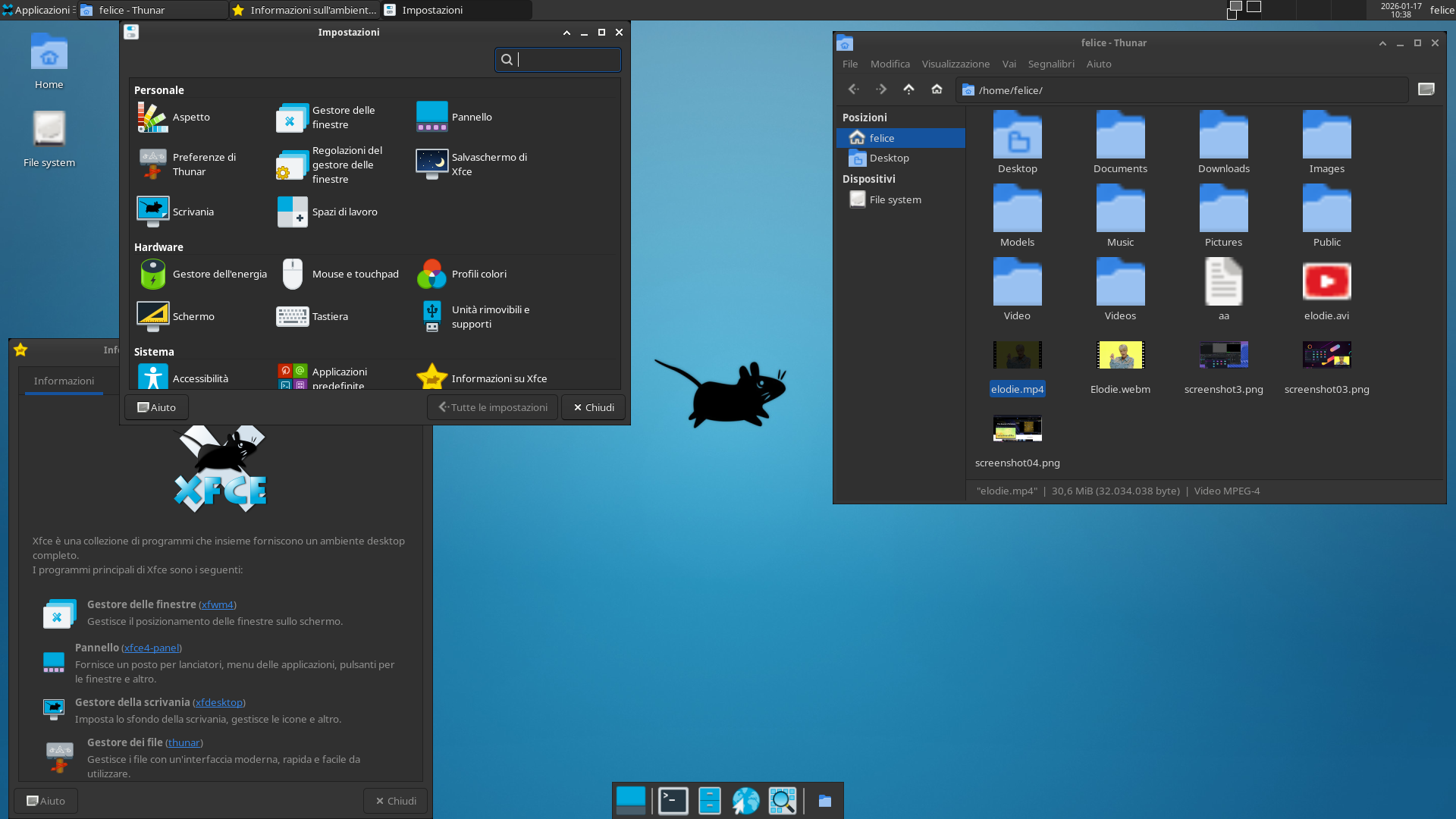Follow the thunar link

(x=184, y=742)
